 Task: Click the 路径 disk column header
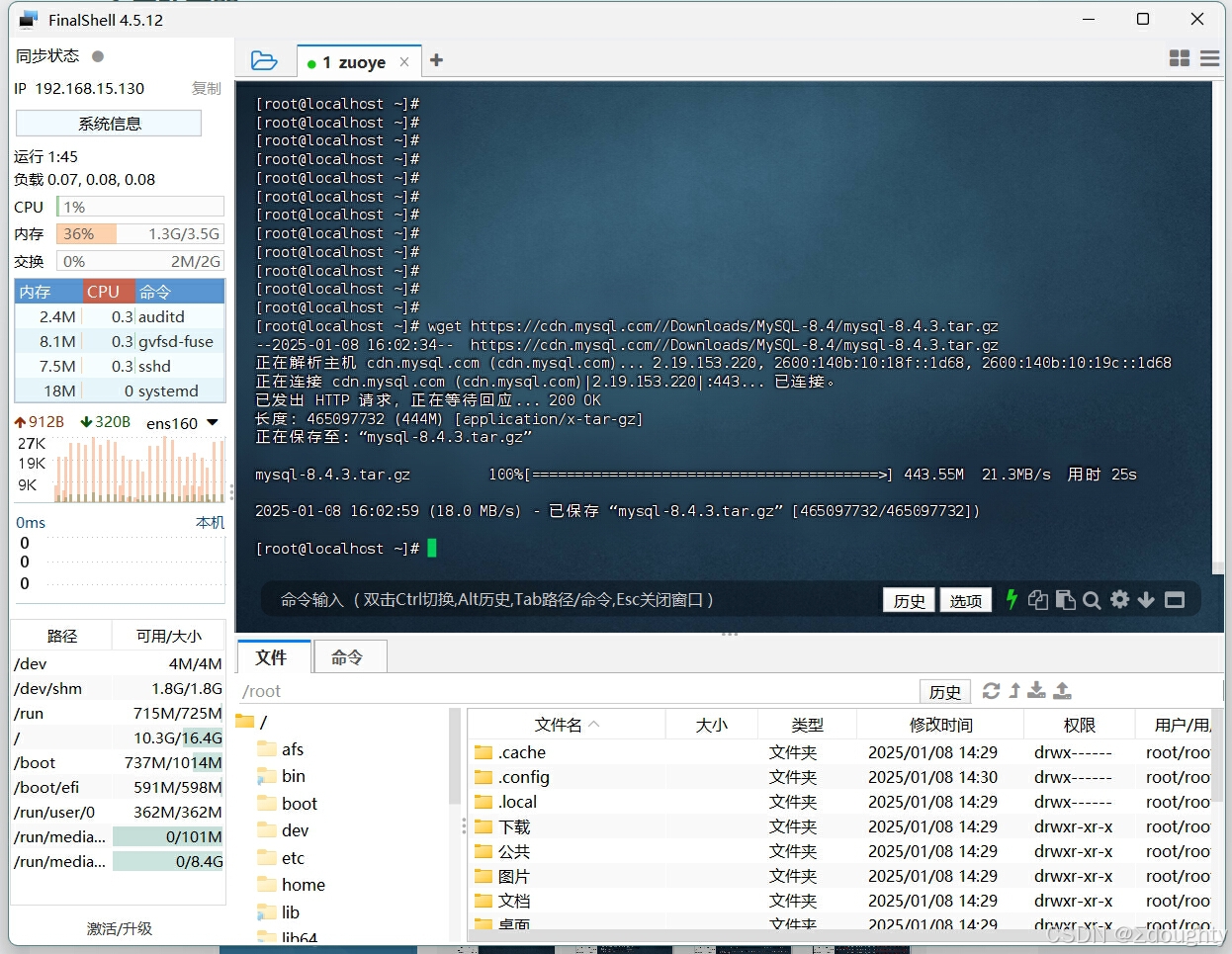pyautogui.click(x=61, y=636)
